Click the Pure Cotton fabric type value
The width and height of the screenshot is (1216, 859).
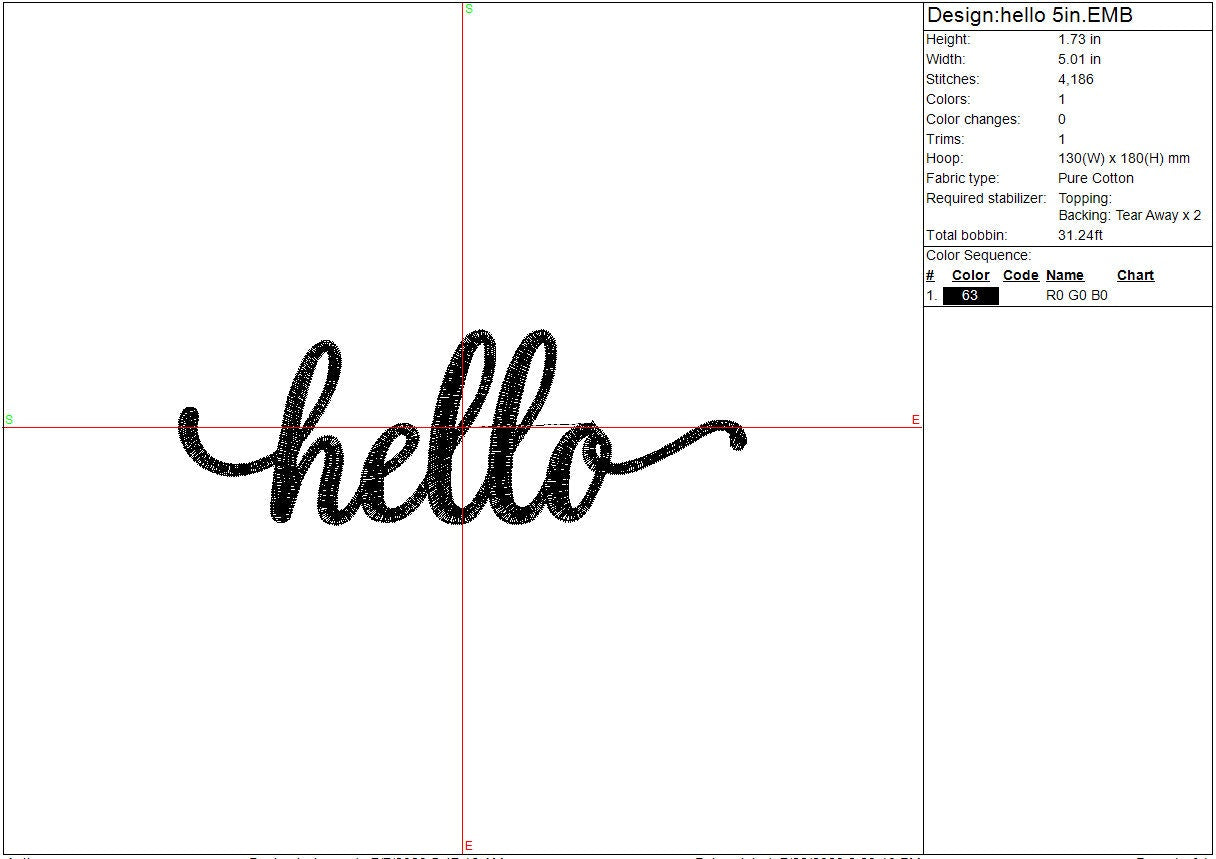point(1096,179)
